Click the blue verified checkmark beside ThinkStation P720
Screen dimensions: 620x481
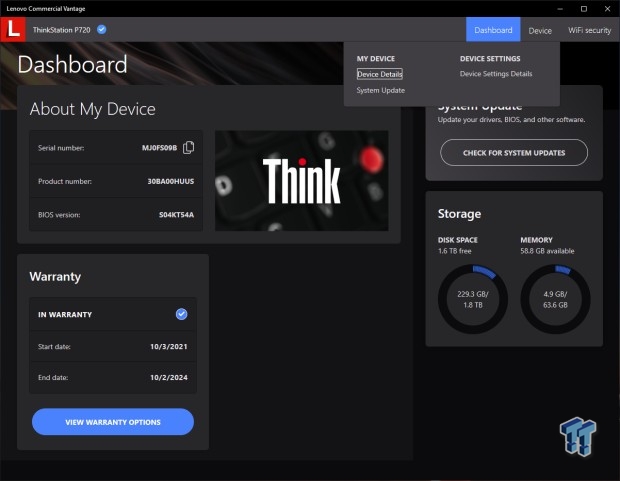click(102, 29)
